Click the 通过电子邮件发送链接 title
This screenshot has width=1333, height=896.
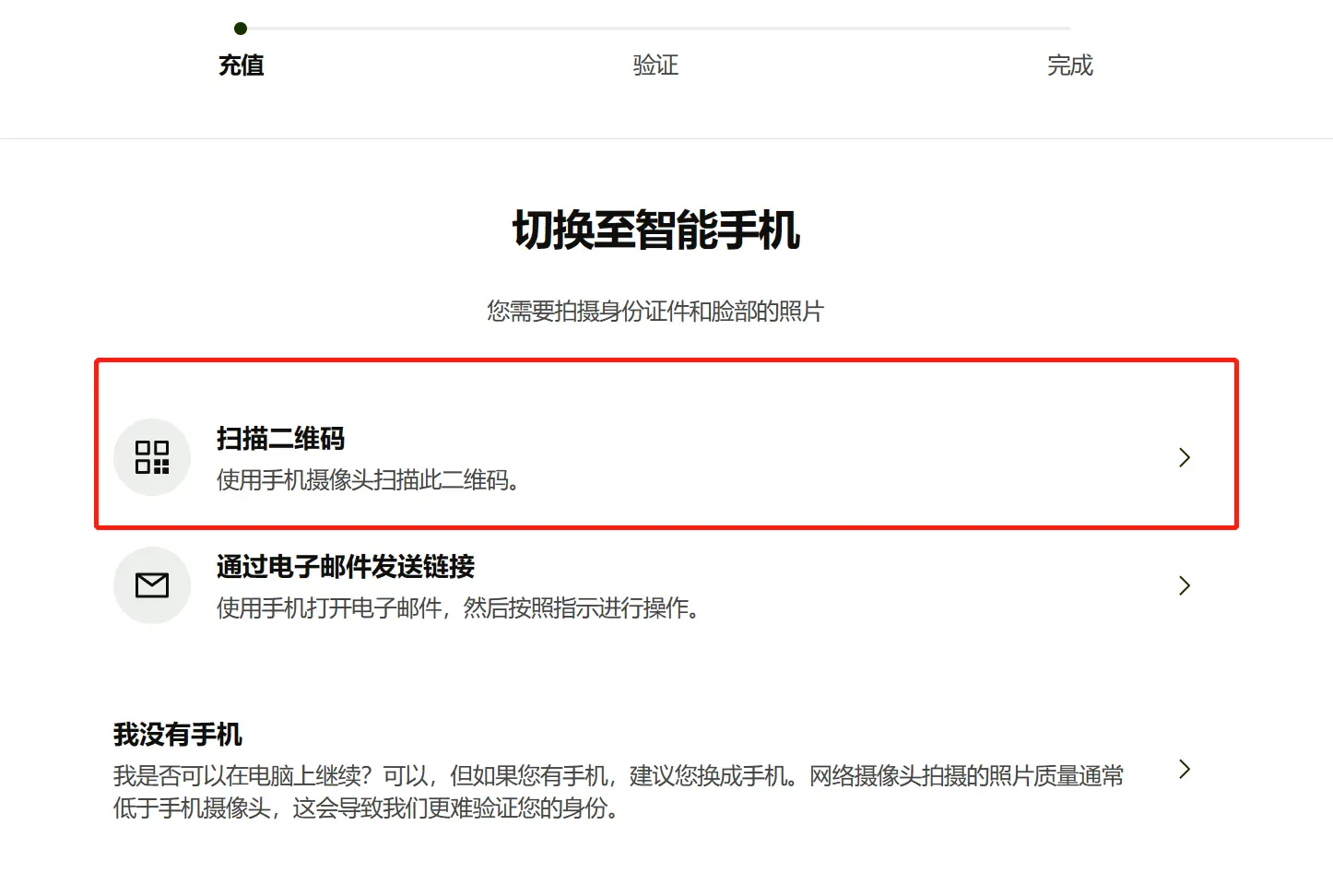click(346, 567)
